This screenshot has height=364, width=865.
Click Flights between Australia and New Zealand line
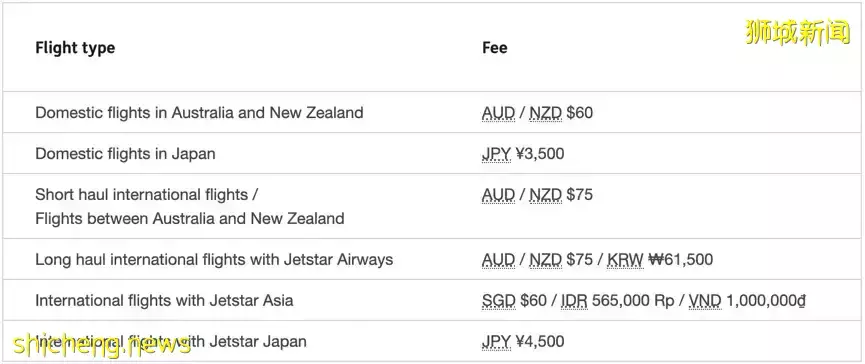[190, 218]
